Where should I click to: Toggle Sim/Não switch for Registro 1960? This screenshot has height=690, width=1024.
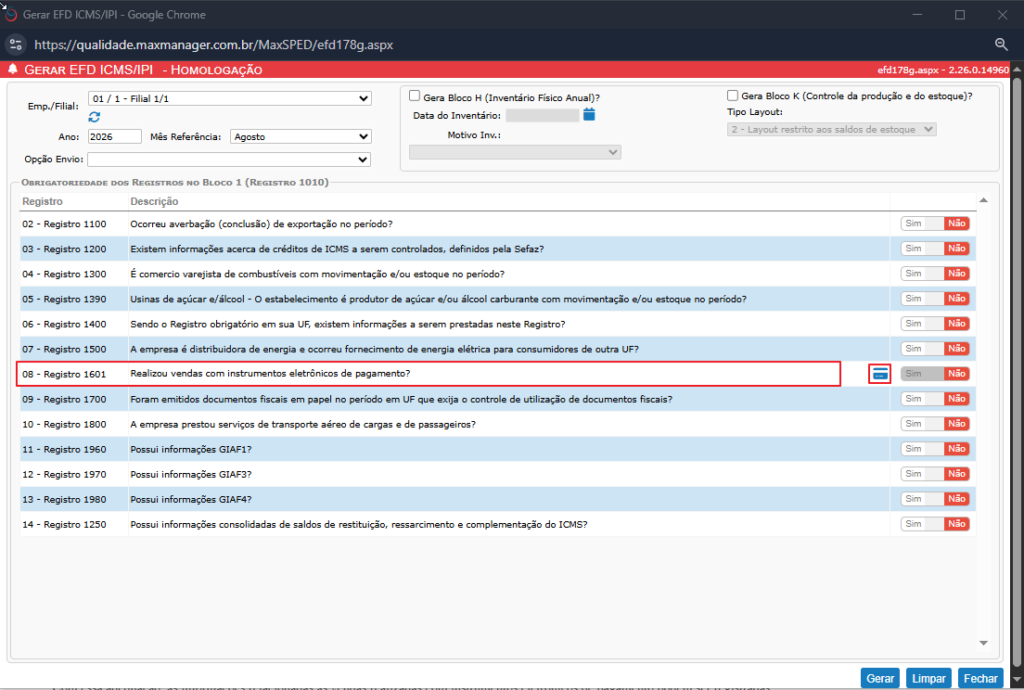pos(935,448)
